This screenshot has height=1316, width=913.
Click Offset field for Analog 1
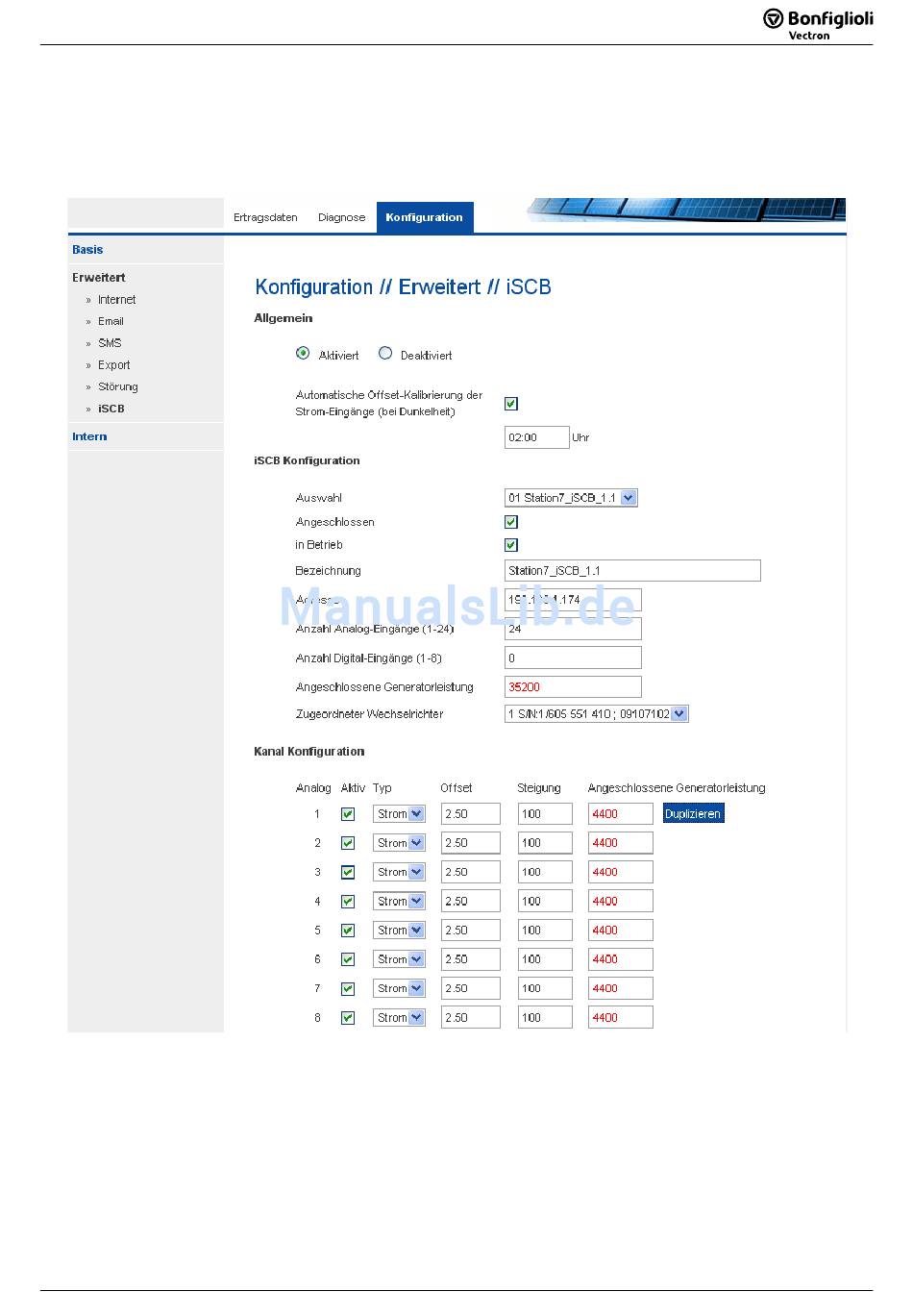click(471, 814)
